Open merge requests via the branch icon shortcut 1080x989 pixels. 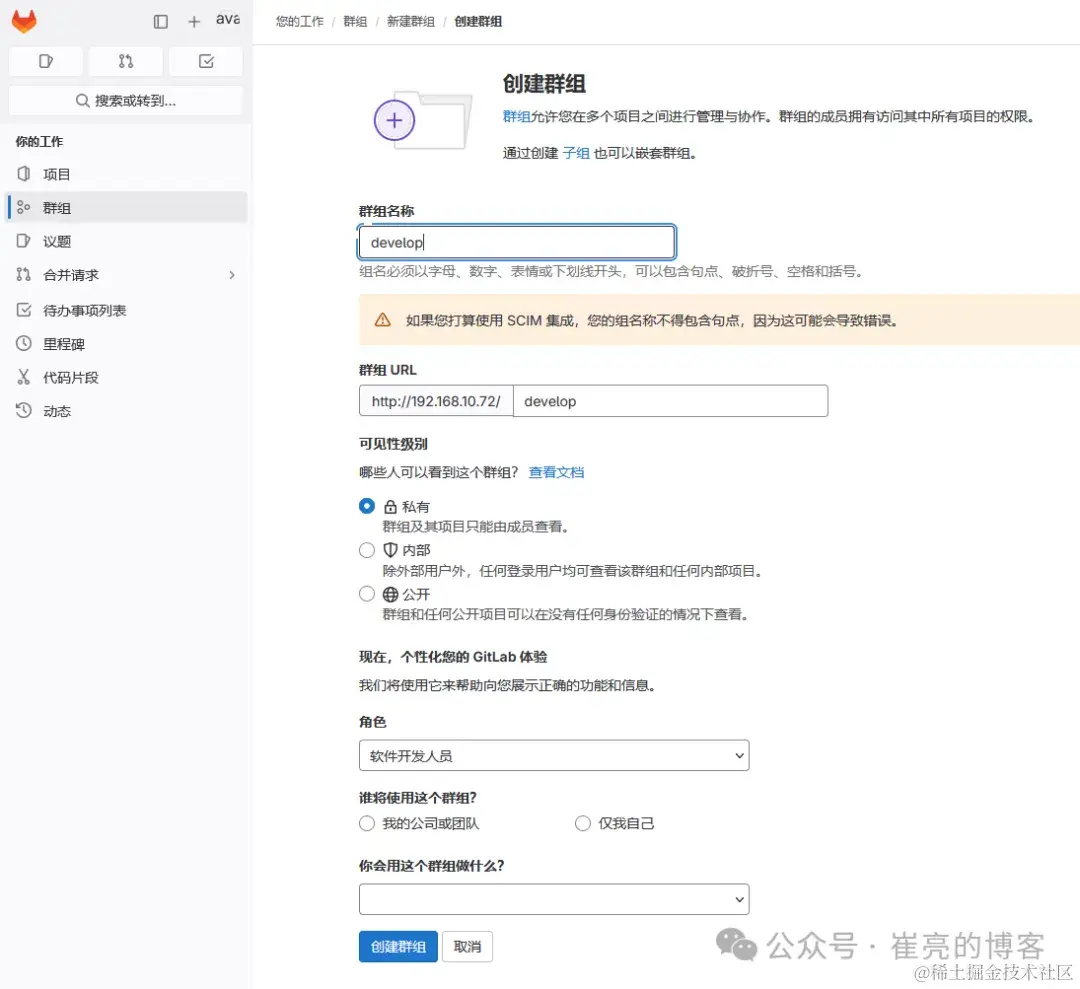tap(125, 61)
